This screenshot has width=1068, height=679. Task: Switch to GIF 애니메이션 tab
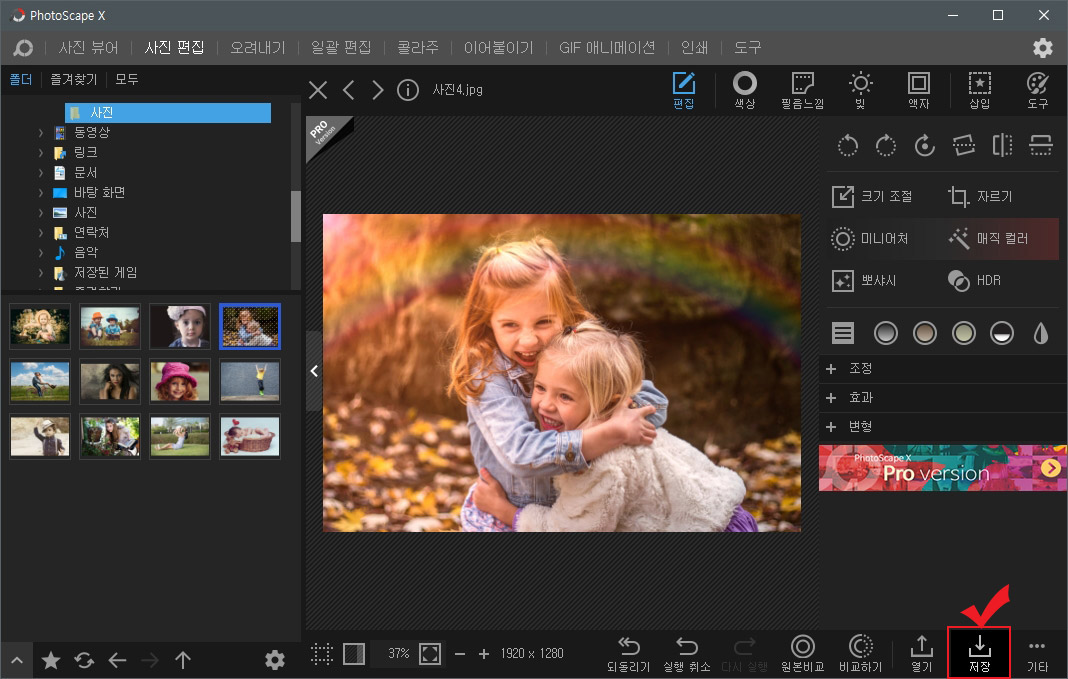tap(607, 48)
